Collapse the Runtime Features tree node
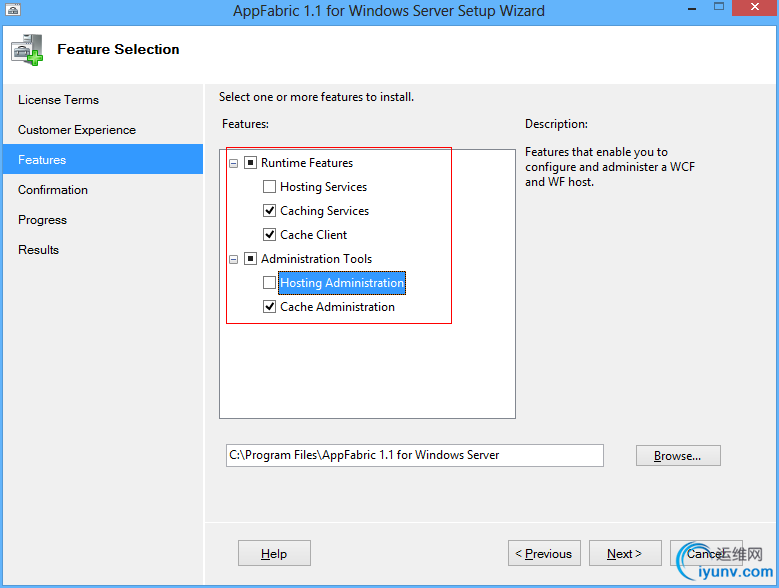 point(234,163)
